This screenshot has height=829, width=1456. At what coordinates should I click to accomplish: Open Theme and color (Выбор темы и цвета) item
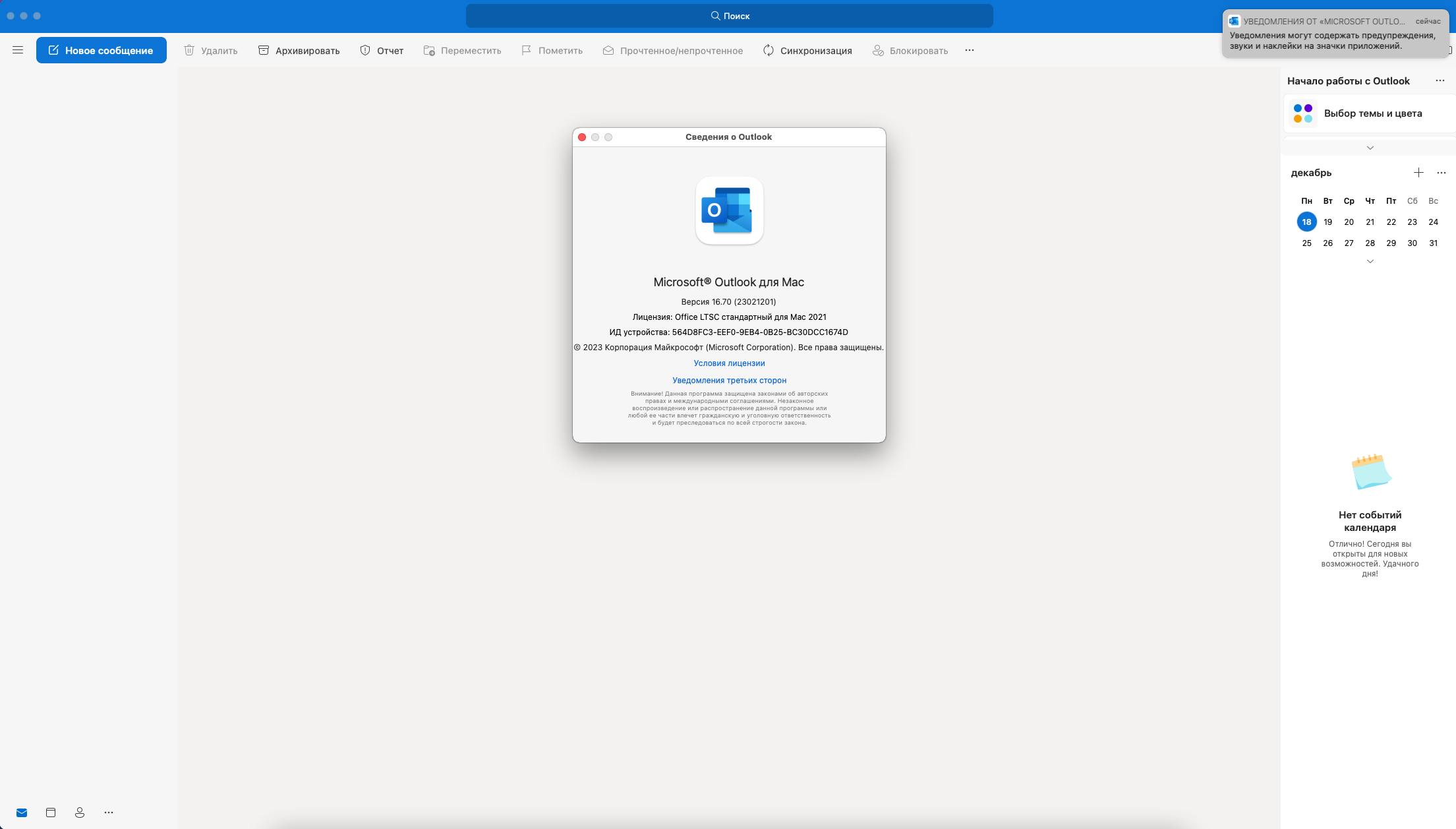coord(1370,113)
